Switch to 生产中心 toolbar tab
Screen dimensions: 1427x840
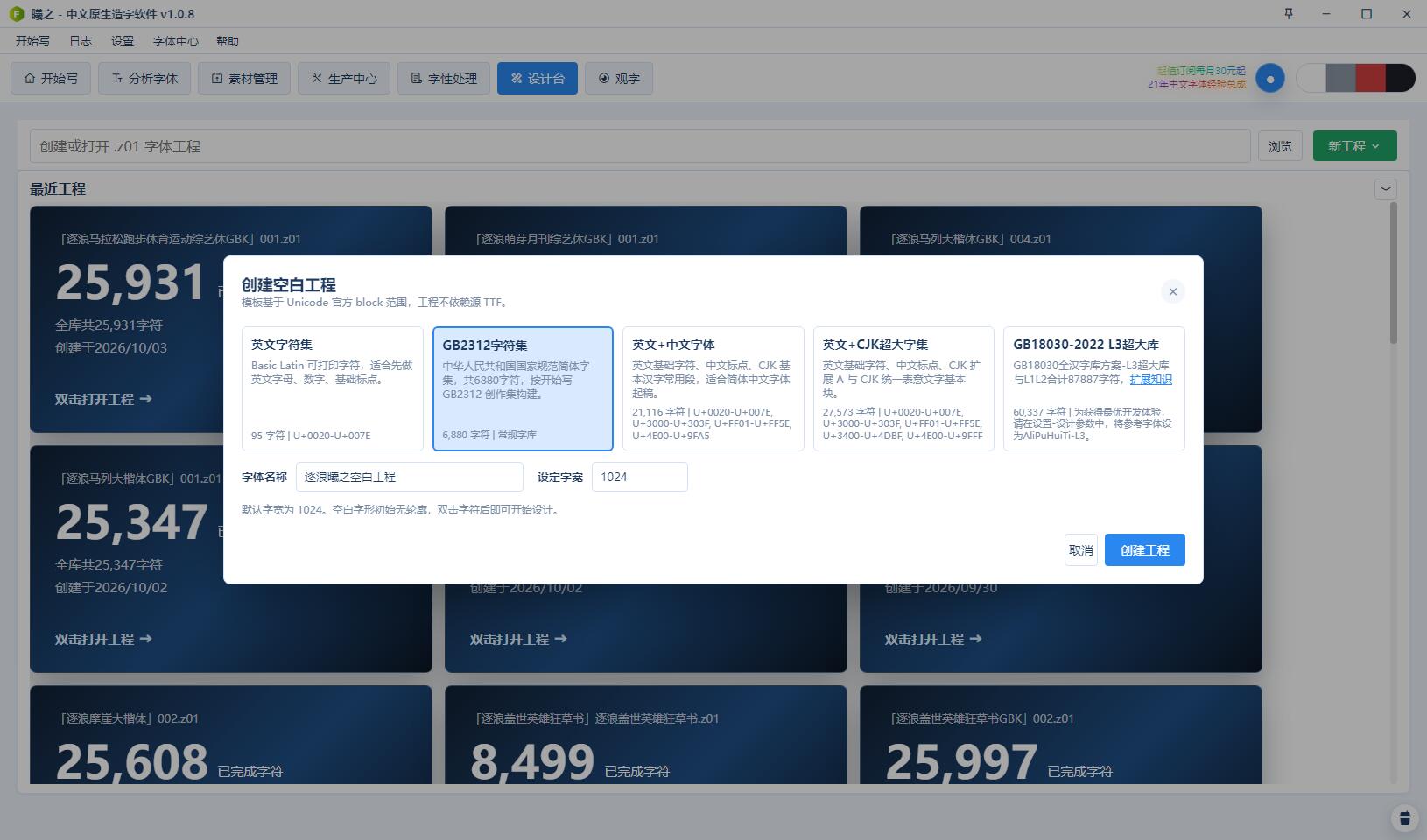click(x=344, y=79)
